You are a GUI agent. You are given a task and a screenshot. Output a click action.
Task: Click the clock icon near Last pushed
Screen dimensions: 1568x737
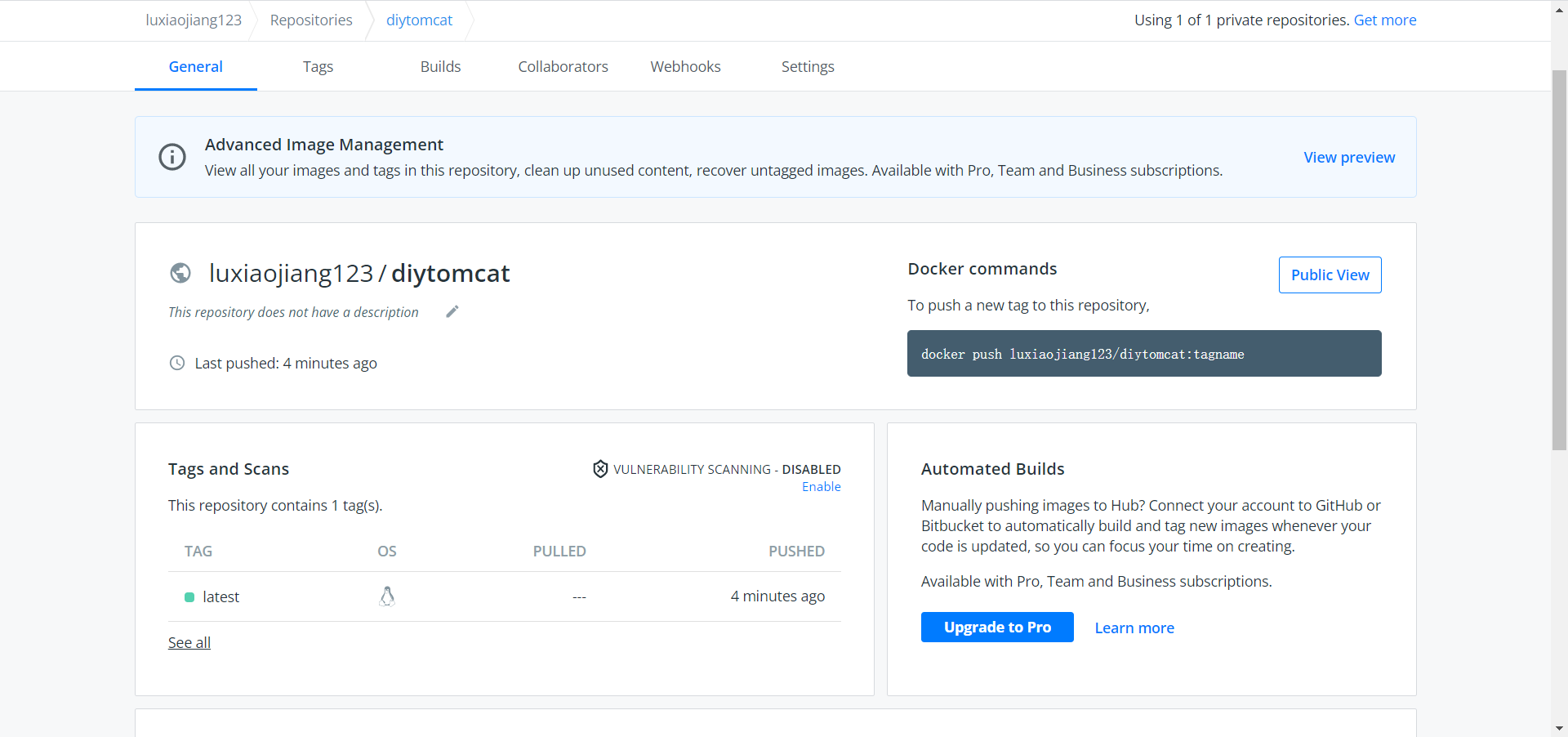pyautogui.click(x=177, y=363)
